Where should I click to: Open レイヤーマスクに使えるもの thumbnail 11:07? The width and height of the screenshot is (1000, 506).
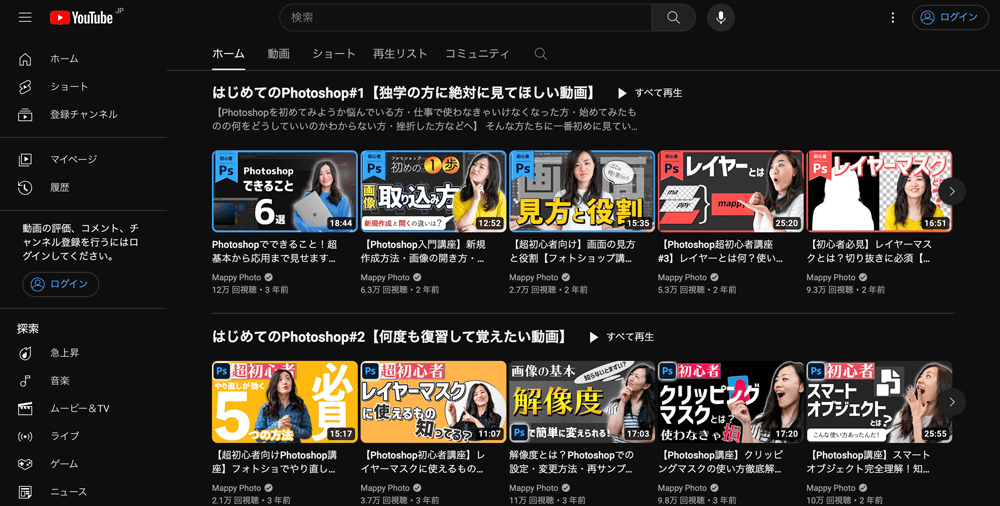[433, 402]
